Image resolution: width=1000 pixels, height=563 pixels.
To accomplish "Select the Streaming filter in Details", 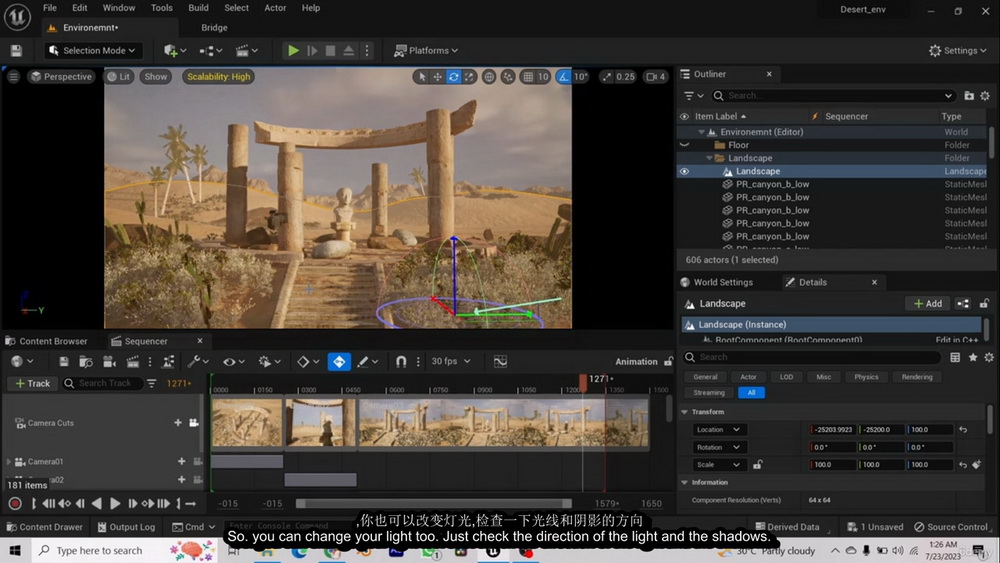I will pyautogui.click(x=709, y=393).
